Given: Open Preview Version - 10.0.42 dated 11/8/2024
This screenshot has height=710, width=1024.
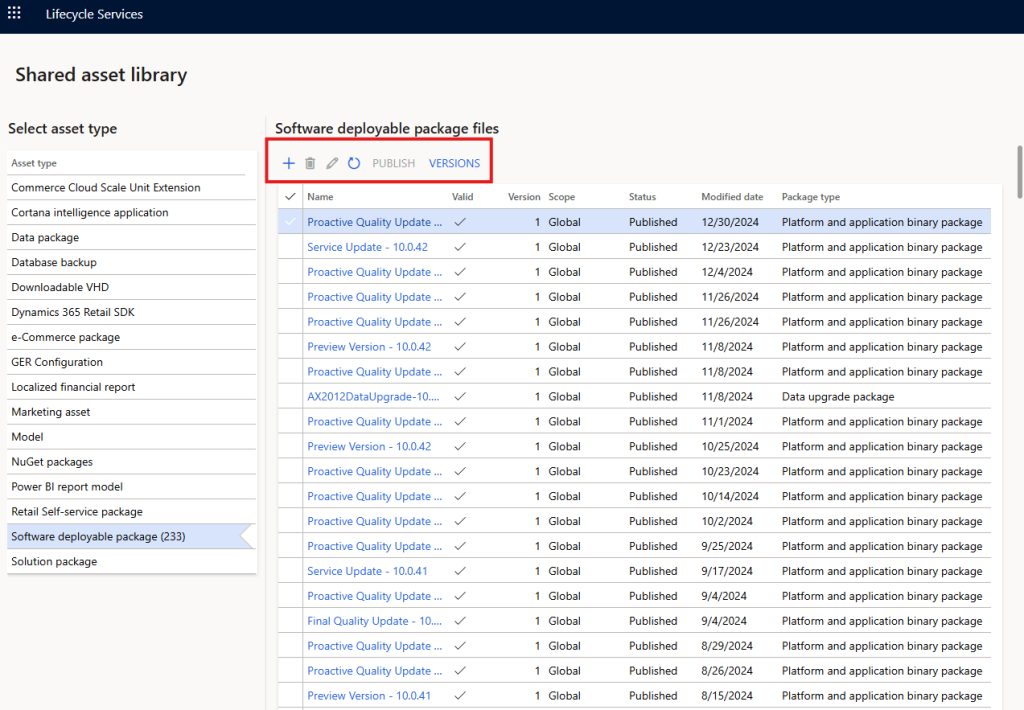Looking at the screenshot, I should tap(369, 347).
